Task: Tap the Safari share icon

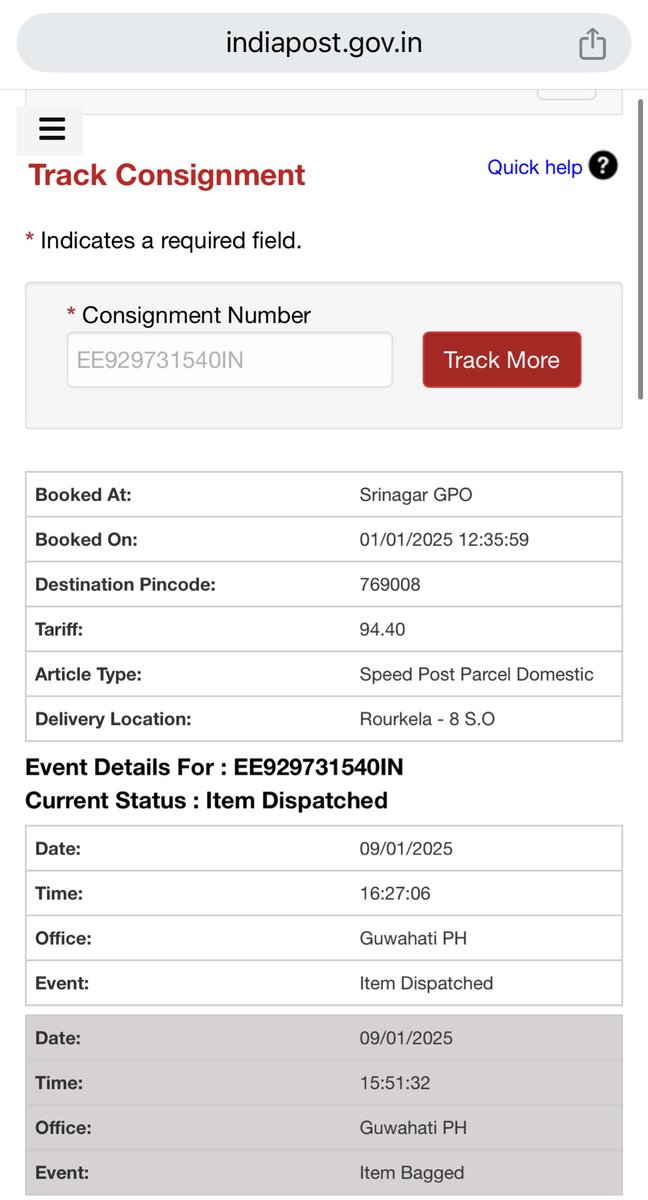Action: click(592, 44)
